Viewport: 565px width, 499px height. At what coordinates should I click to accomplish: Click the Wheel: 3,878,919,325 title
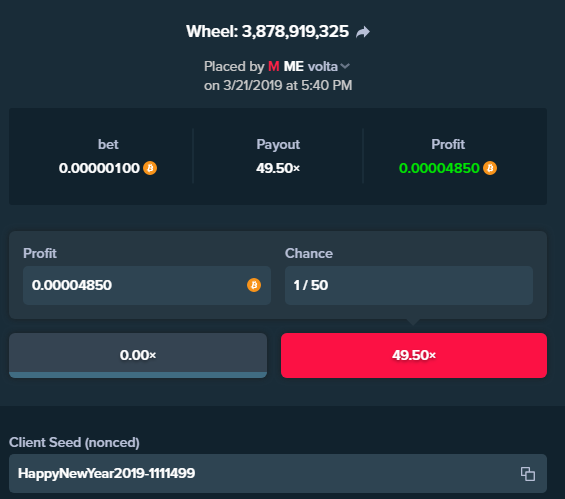(267, 32)
